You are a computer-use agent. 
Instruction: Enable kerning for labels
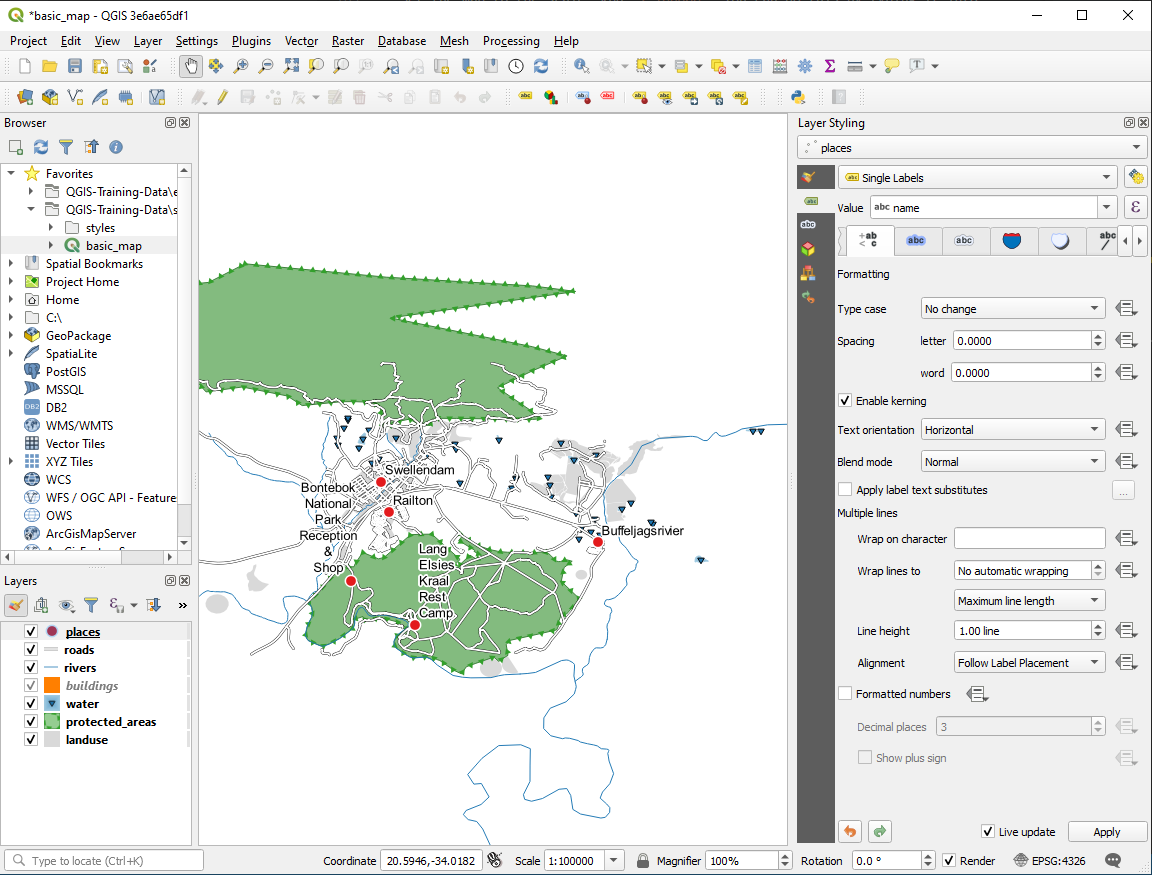(x=845, y=400)
